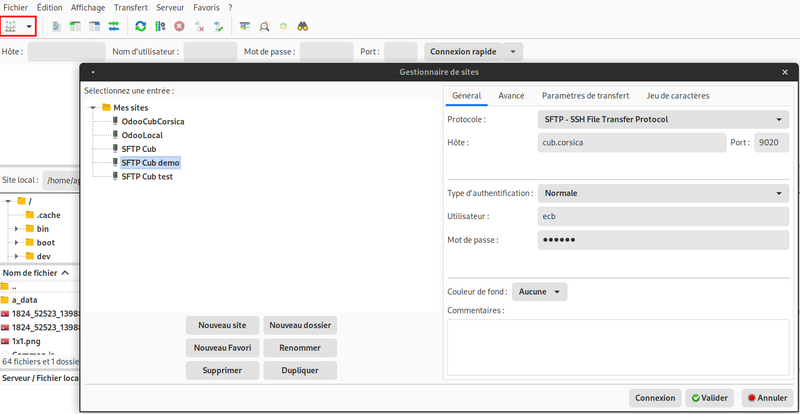Select the SFTP Cub demo site entry

[151, 163]
